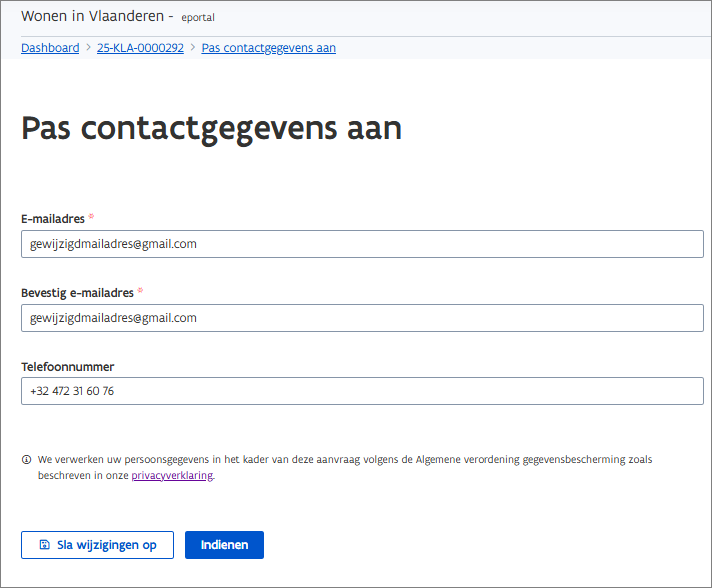
Task: Click the red asterisk next to E-mailadres
Action: coord(92,217)
